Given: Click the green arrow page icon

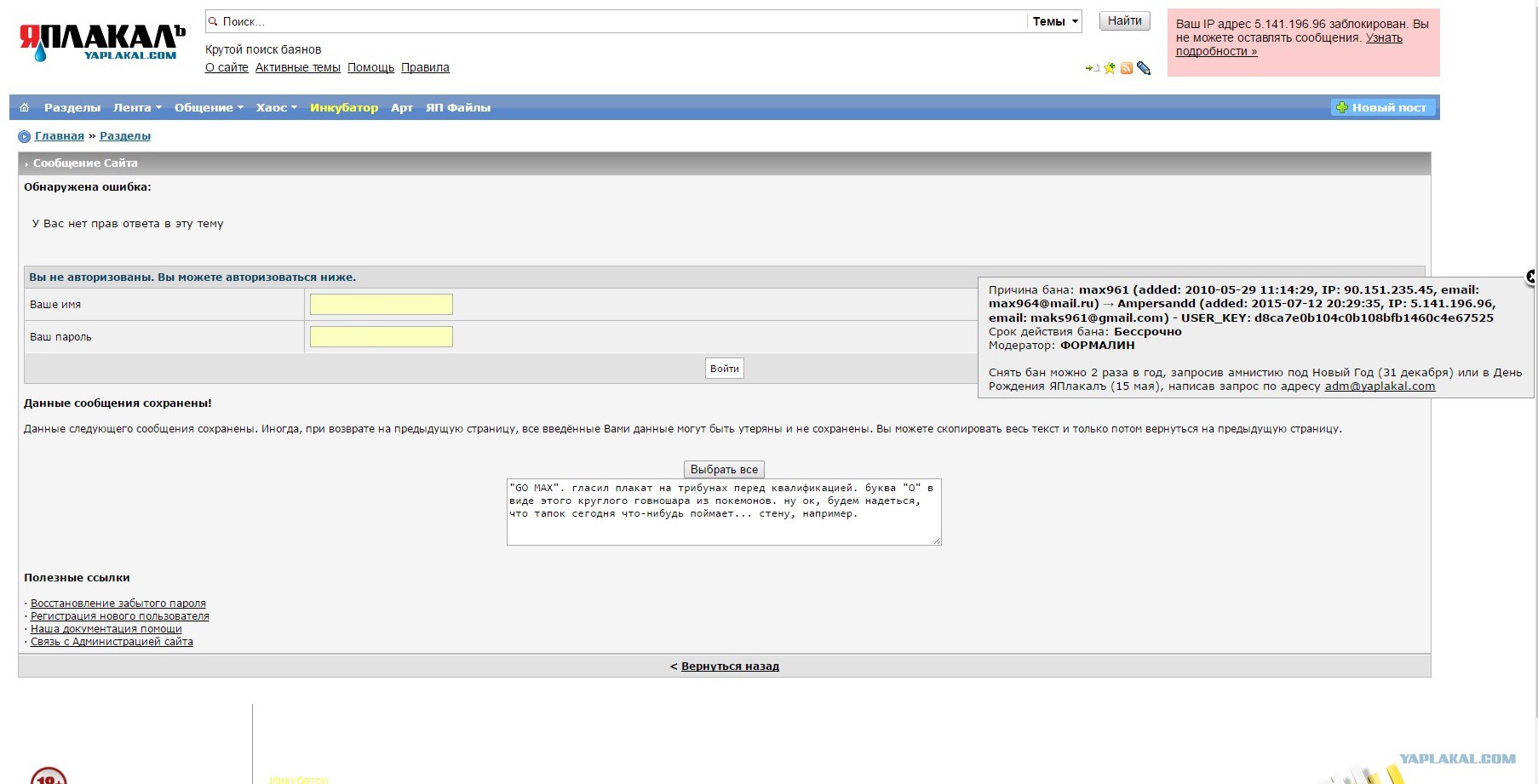Looking at the screenshot, I should 1092,68.
